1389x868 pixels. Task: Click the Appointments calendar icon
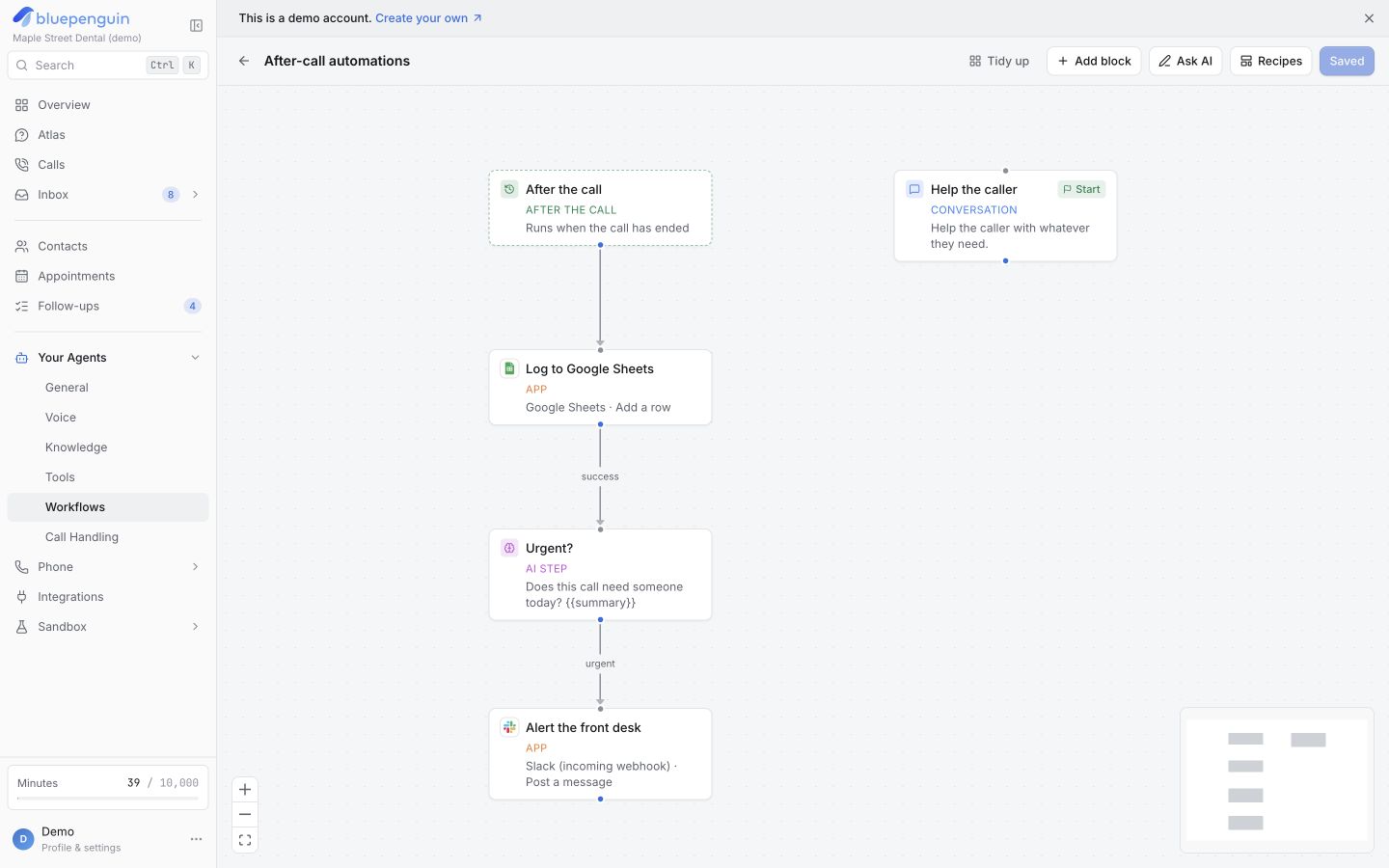pos(21,277)
